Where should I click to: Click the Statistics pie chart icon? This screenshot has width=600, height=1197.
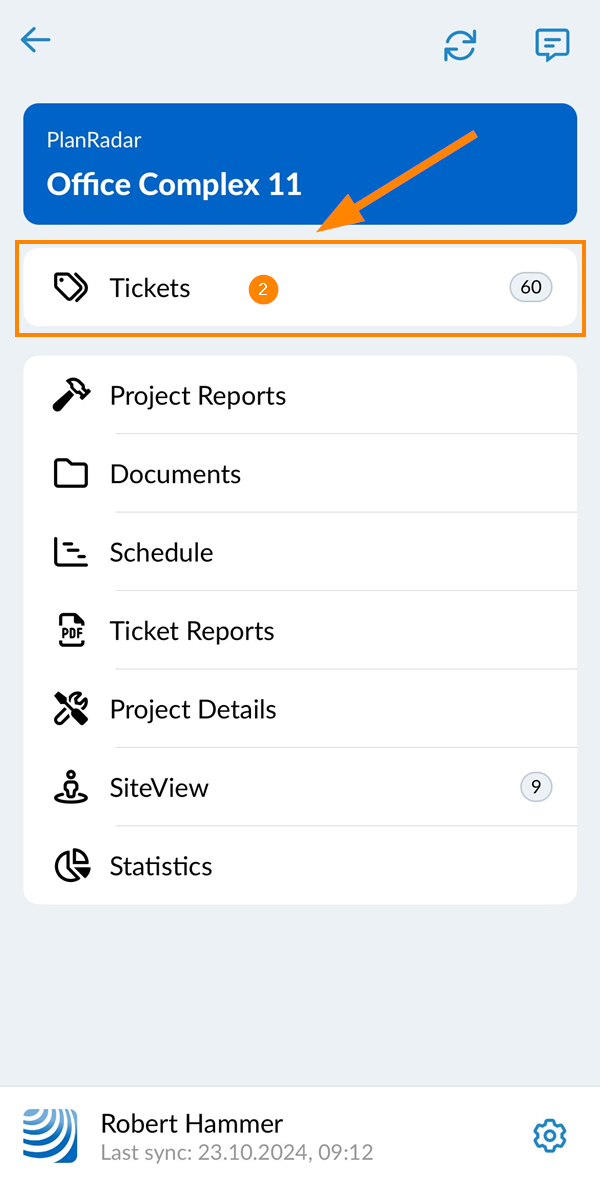(70, 866)
